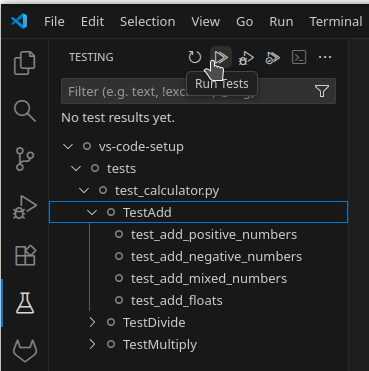The image size is (369, 371).
Task: Open the Go menu
Action: (x=245, y=22)
